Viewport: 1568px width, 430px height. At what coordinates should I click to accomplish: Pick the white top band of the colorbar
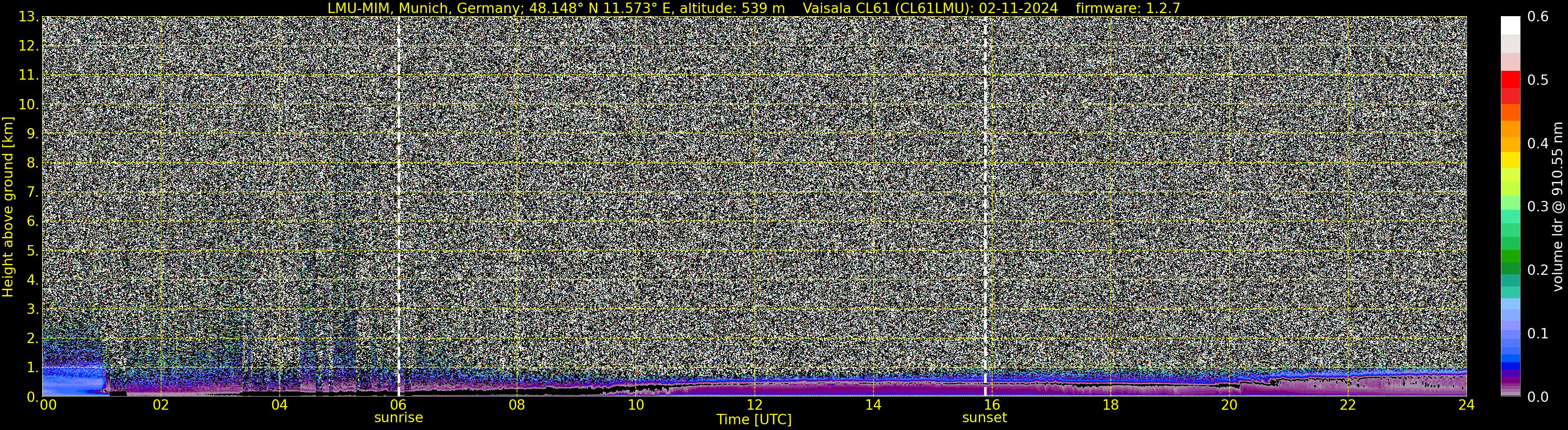point(1510,26)
